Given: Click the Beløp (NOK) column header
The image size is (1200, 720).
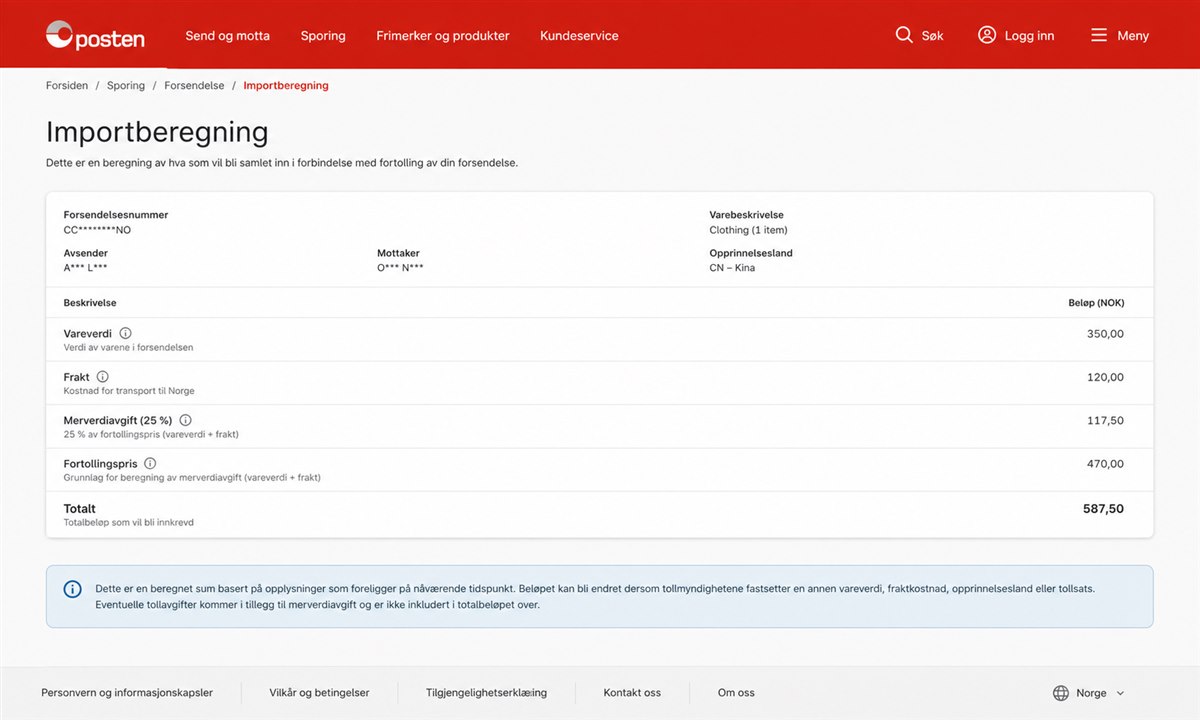Looking at the screenshot, I should coord(1096,303).
